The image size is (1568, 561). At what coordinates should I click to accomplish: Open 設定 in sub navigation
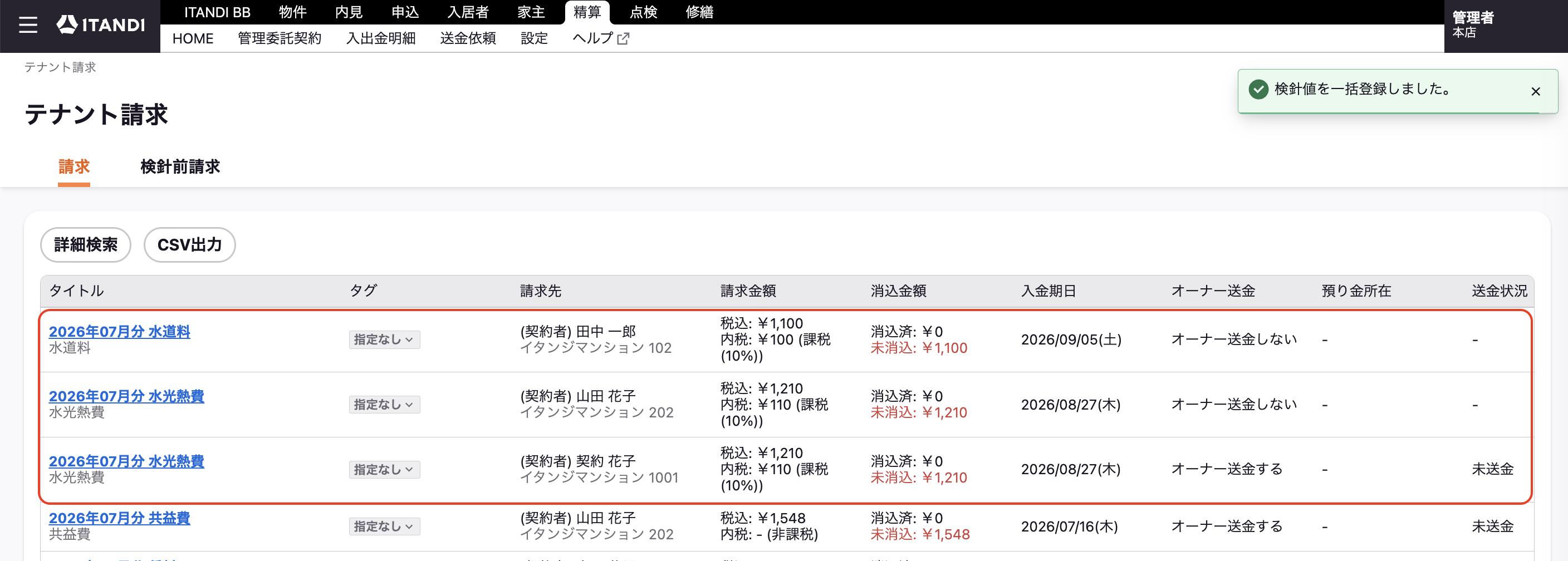(534, 38)
